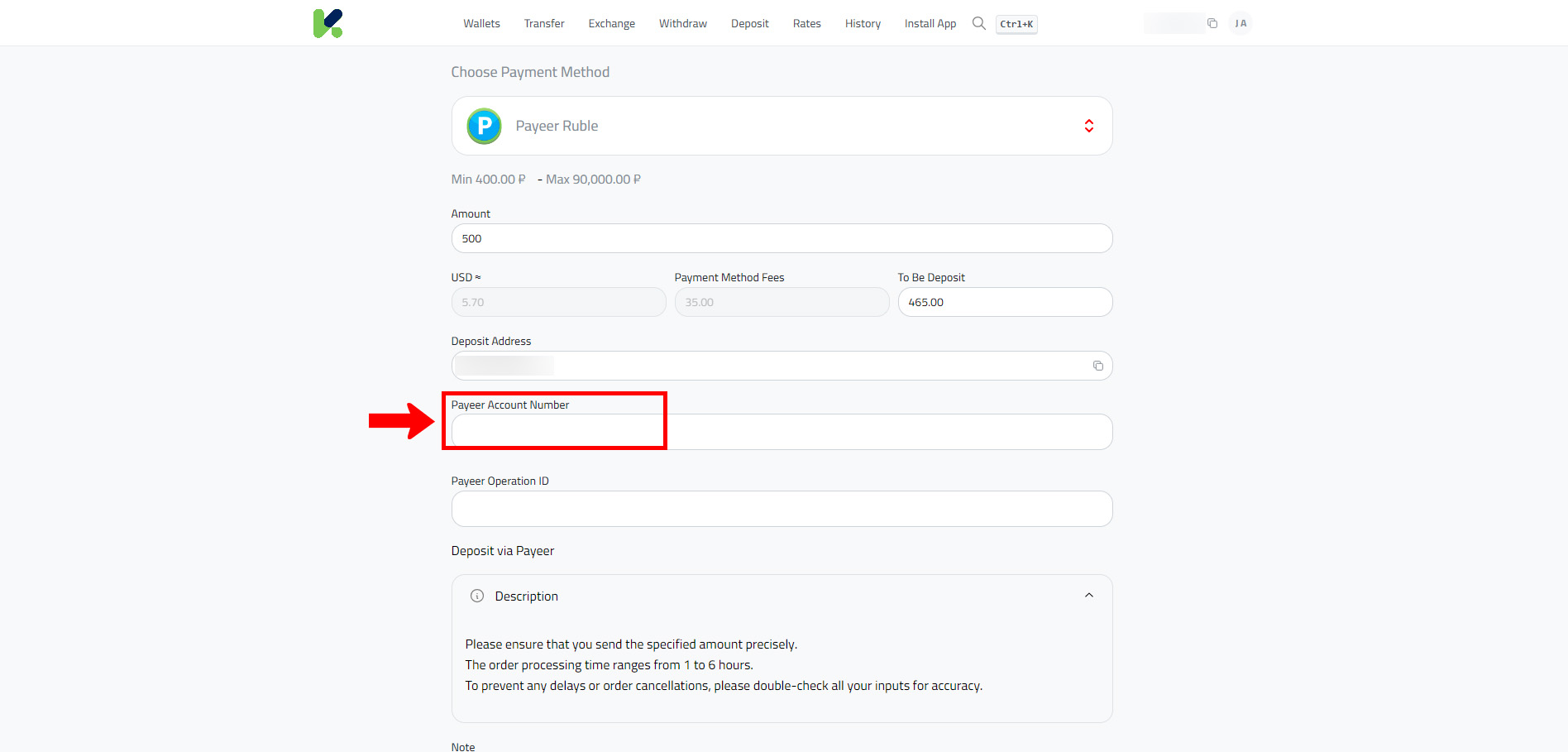Click the green and blue K logo

327,23
